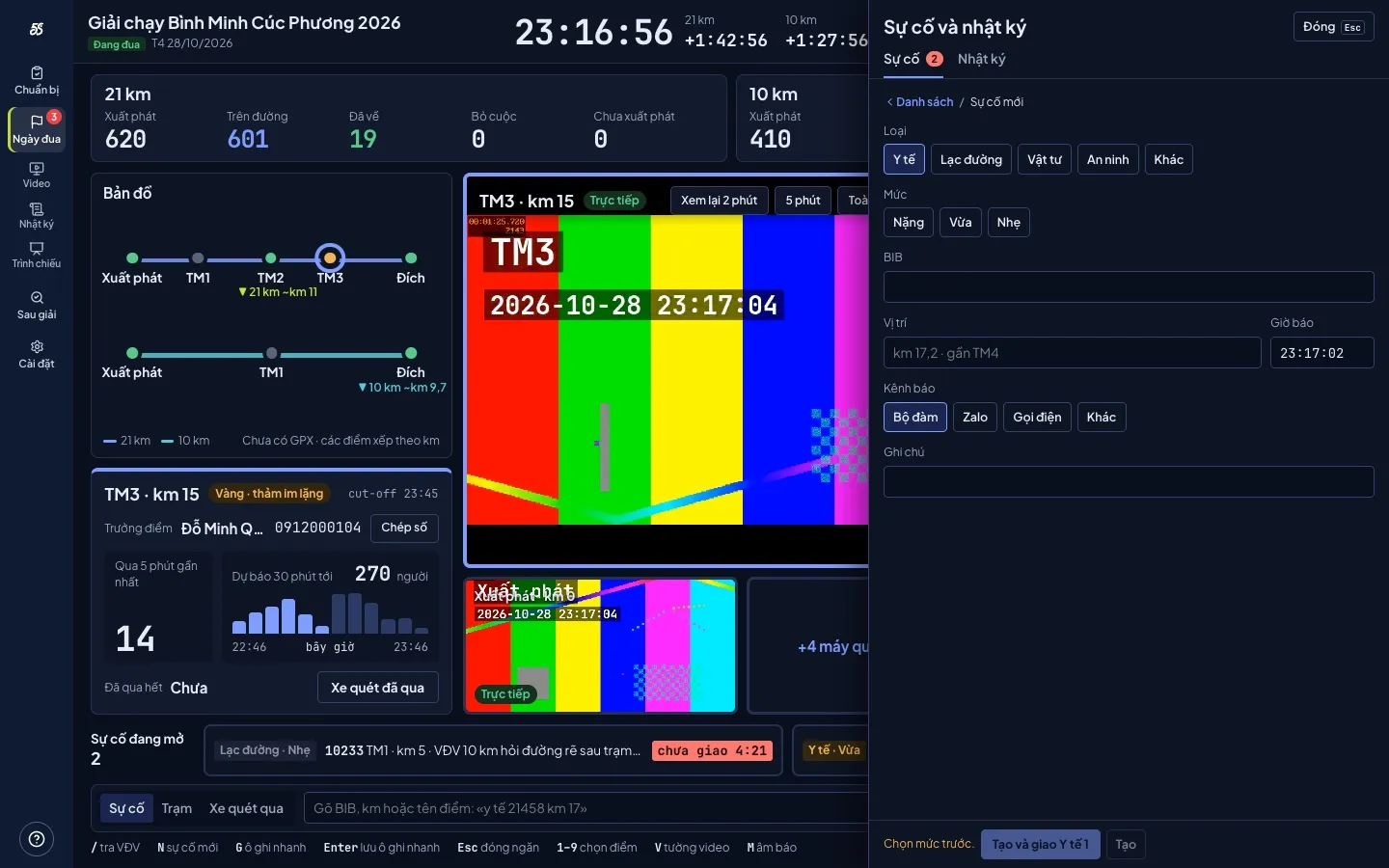Select the An ninh incident type
Screen dimensions: 1389x868
[1107, 159]
